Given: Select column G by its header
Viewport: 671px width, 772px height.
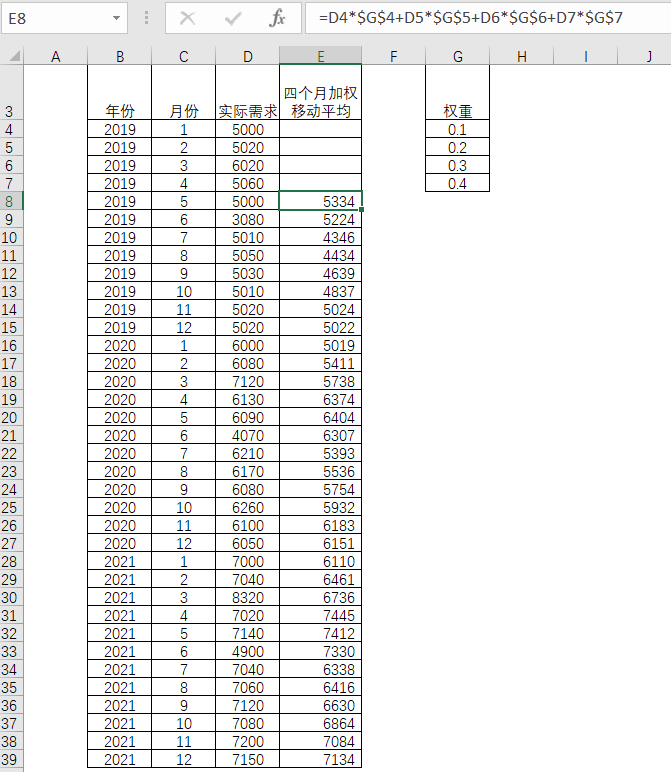Looking at the screenshot, I should pyautogui.click(x=457, y=57).
